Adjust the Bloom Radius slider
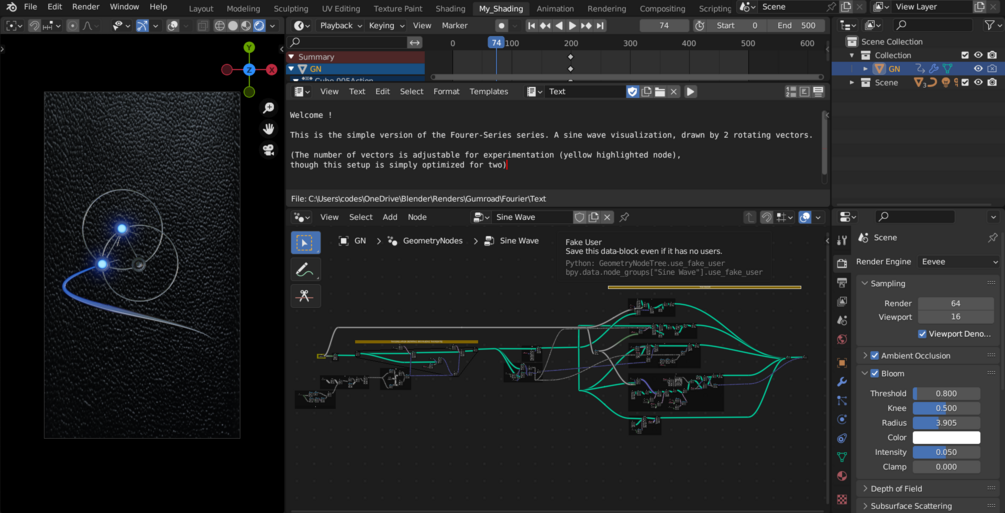The height and width of the screenshot is (513, 1005). pyautogui.click(x=946, y=423)
